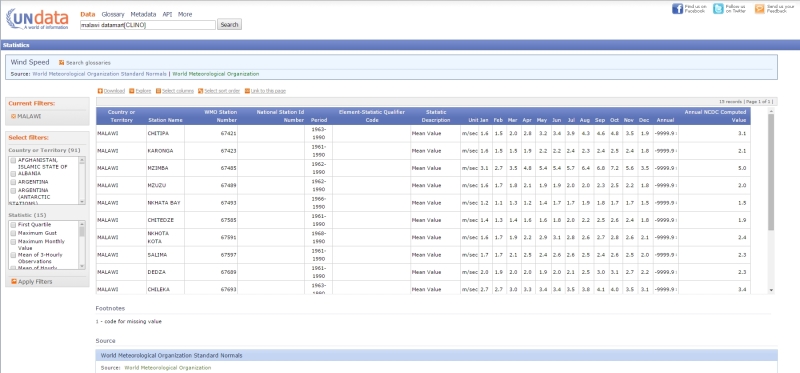Click the NKHATA BAY station cell

point(165,203)
